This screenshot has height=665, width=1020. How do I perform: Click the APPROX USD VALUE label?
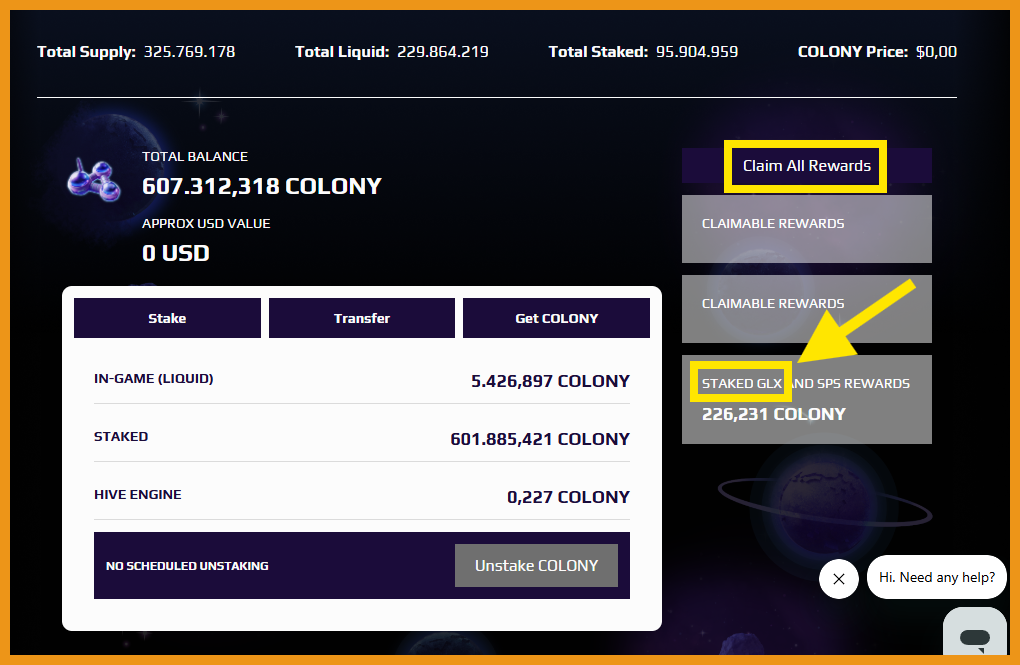pos(206,224)
